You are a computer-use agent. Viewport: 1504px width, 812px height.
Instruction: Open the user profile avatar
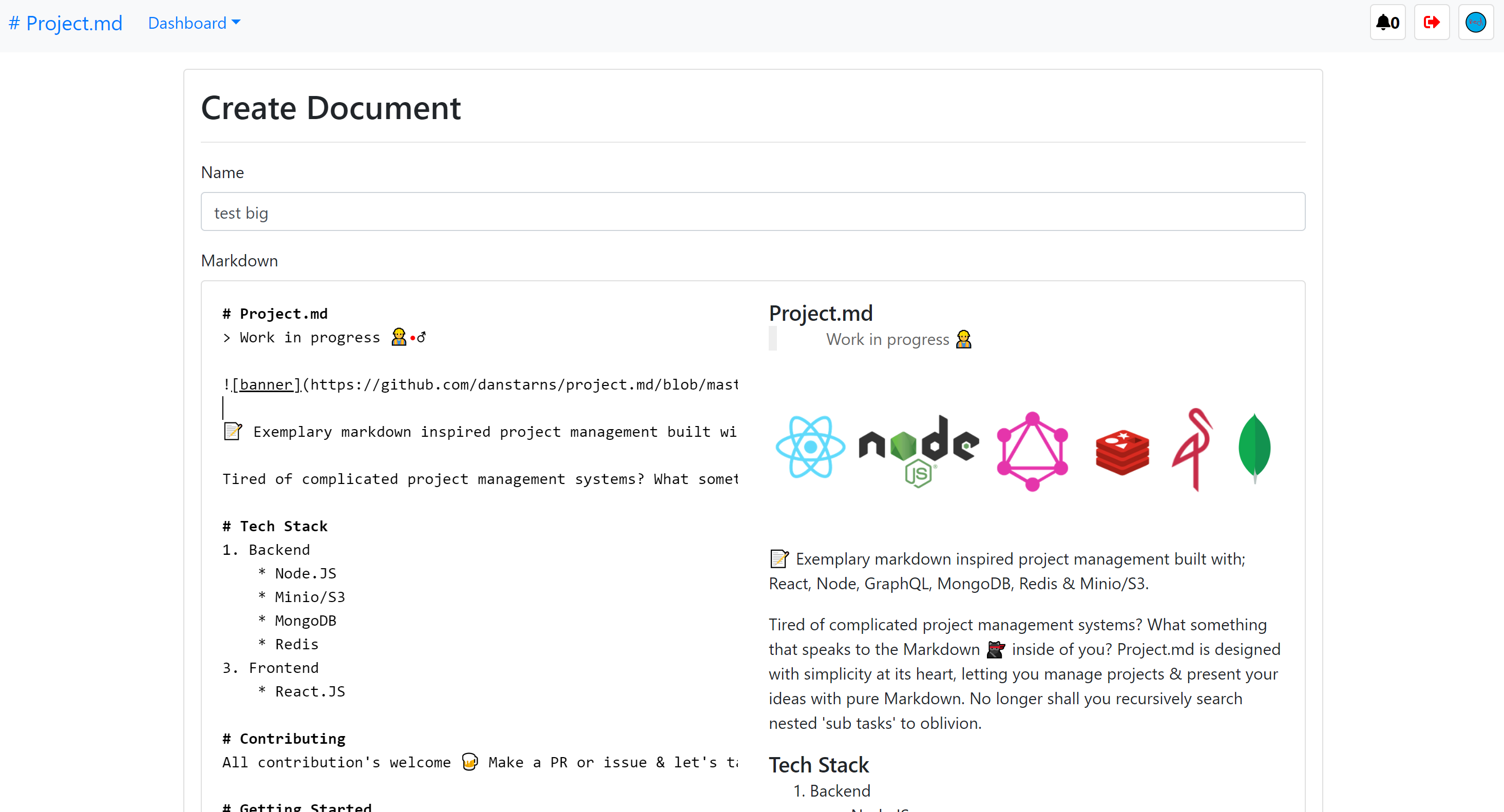pos(1475,23)
